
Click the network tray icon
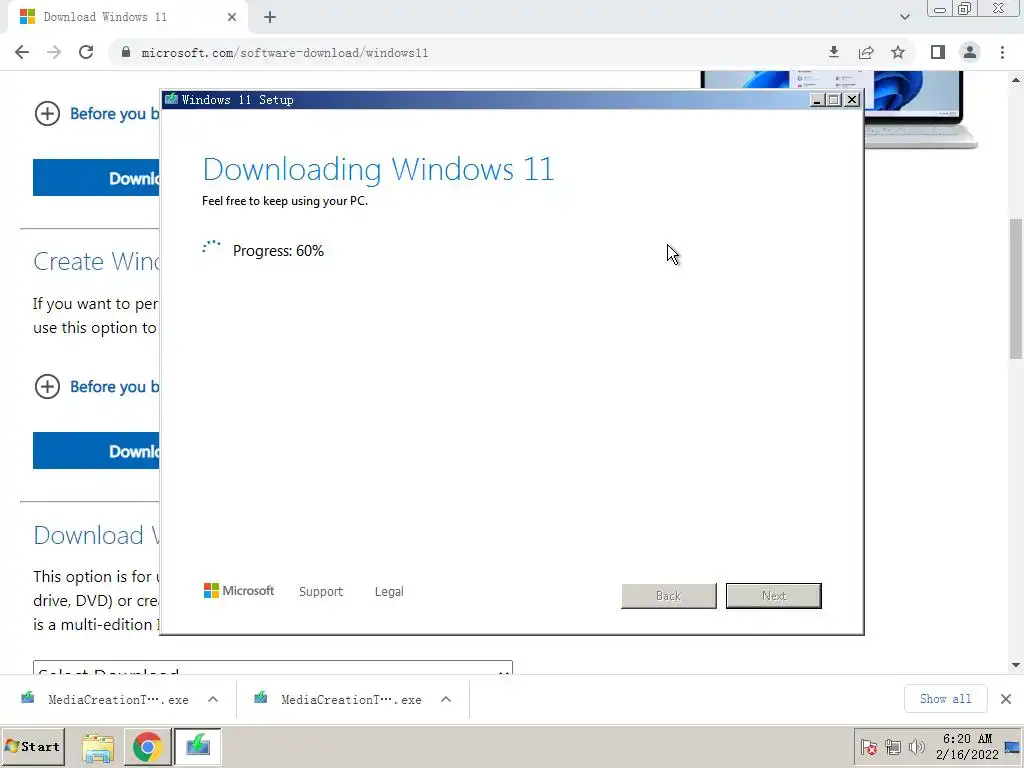tap(893, 746)
